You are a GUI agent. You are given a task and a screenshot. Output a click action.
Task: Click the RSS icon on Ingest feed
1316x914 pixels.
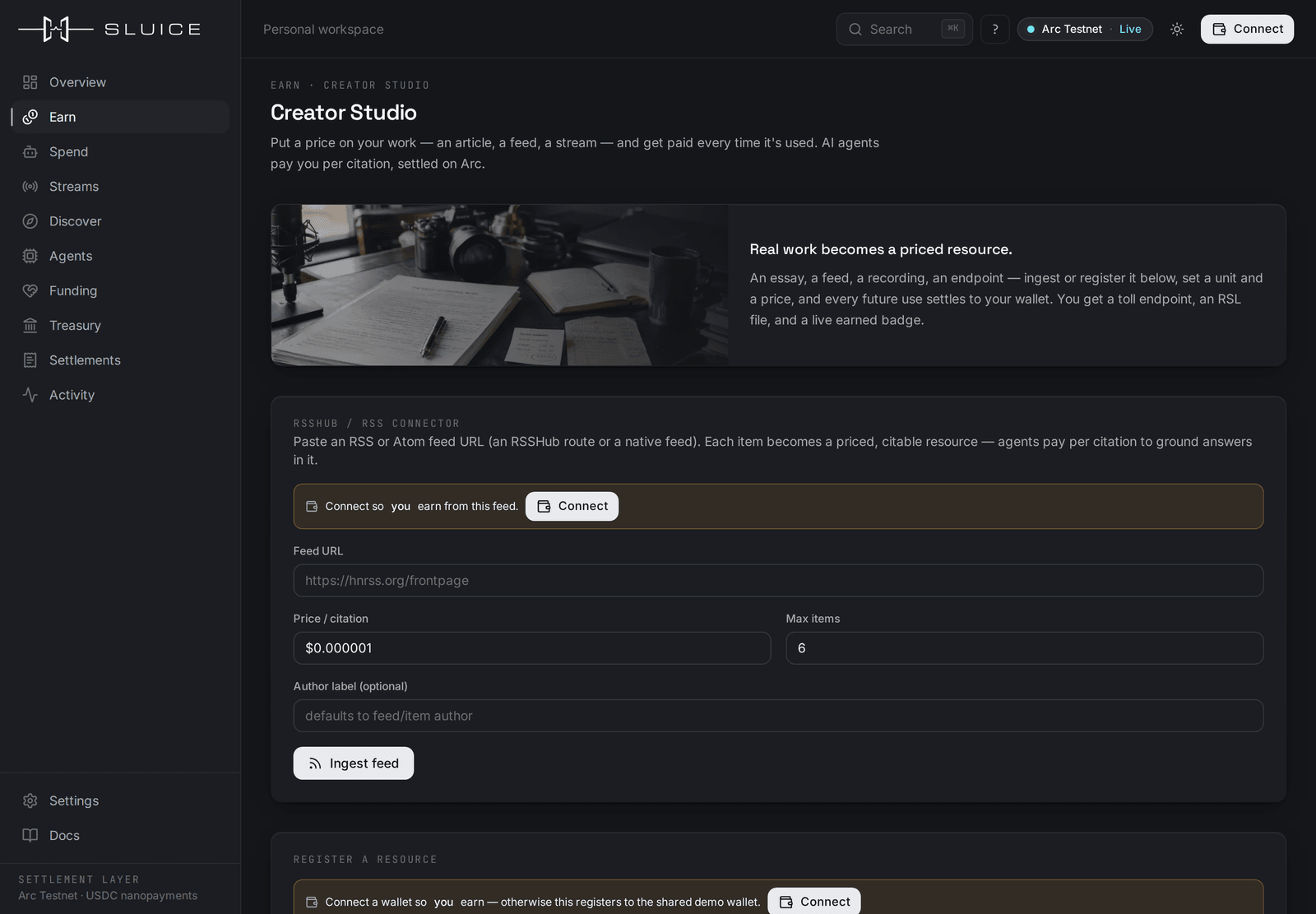coord(315,763)
